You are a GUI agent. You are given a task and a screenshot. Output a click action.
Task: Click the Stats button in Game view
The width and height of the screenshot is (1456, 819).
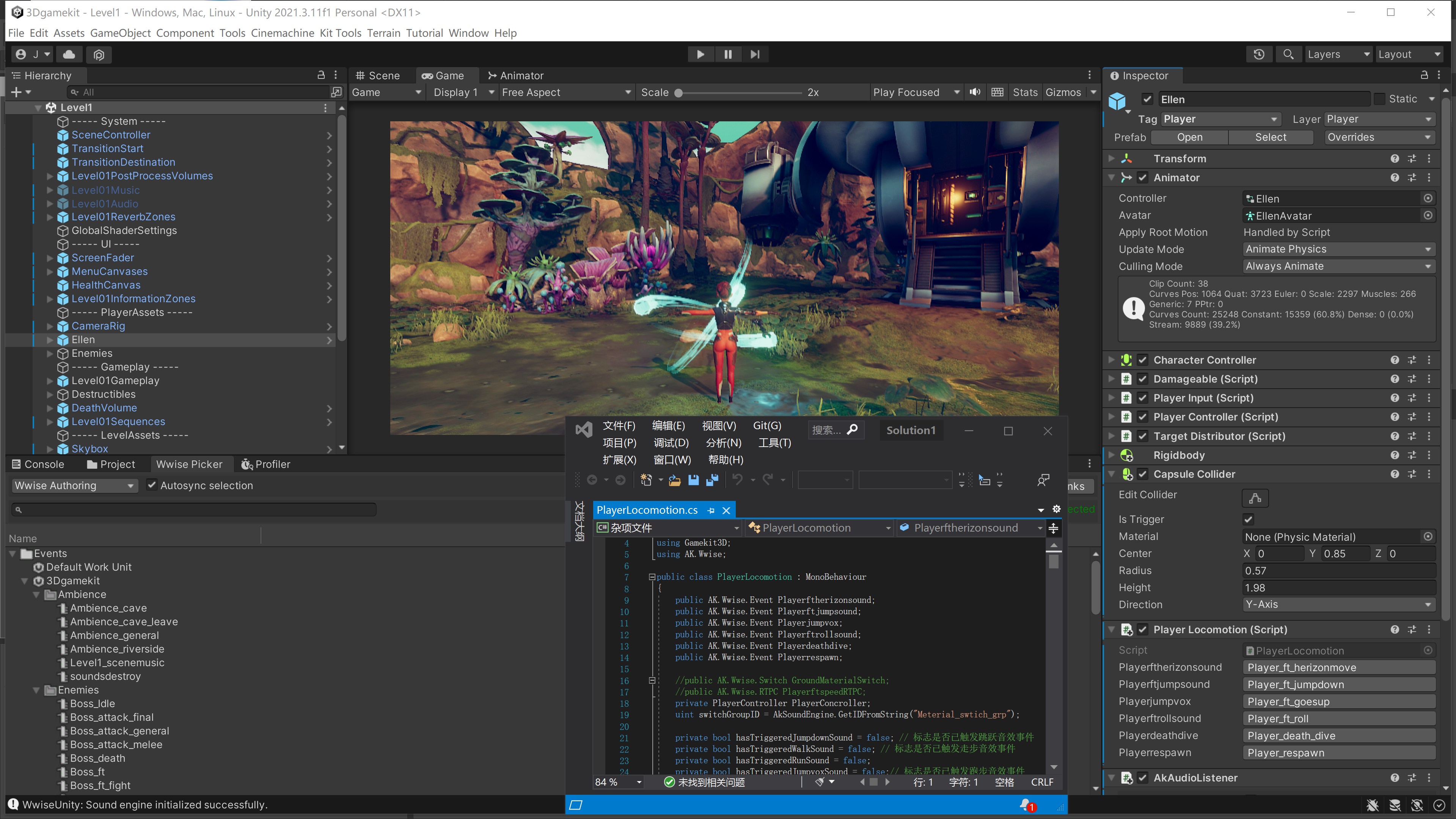pyautogui.click(x=1024, y=92)
